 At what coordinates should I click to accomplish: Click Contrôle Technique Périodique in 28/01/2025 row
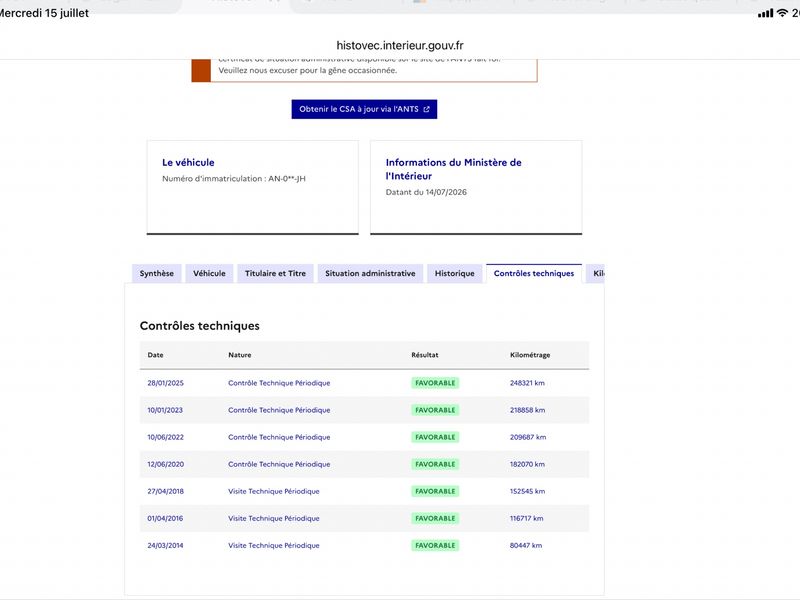[x=279, y=383]
